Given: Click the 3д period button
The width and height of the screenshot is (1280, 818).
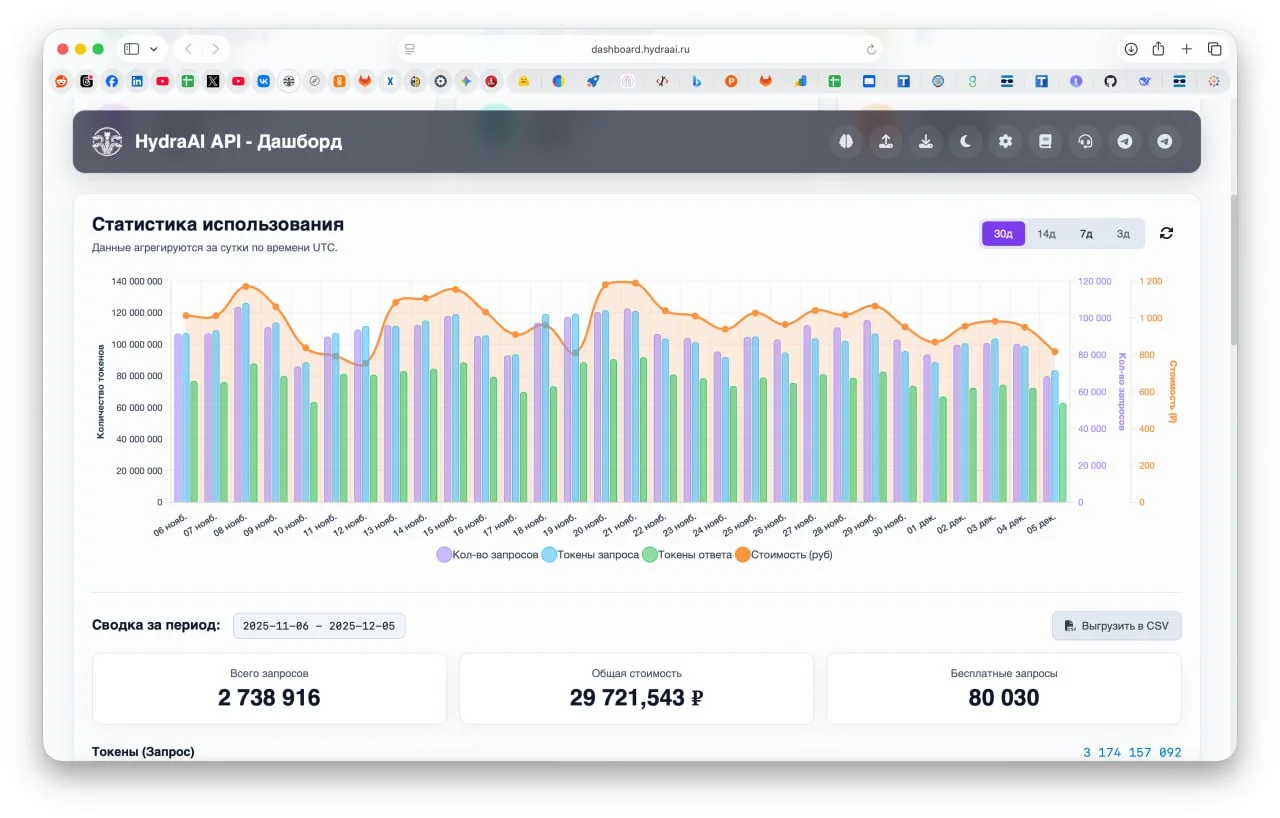Looking at the screenshot, I should click(1123, 234).
